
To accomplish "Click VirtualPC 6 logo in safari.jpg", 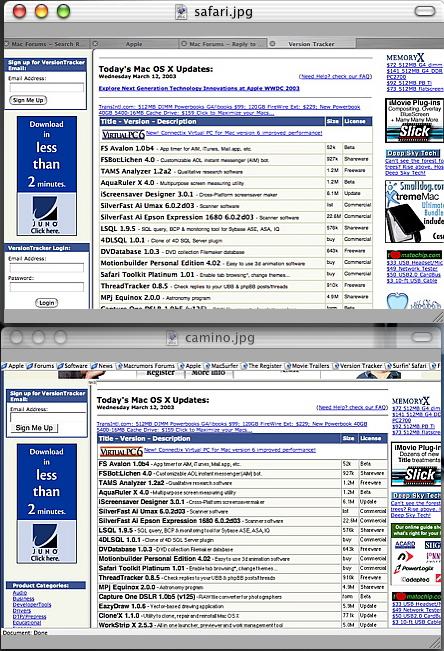I will (x=123, y=135).
